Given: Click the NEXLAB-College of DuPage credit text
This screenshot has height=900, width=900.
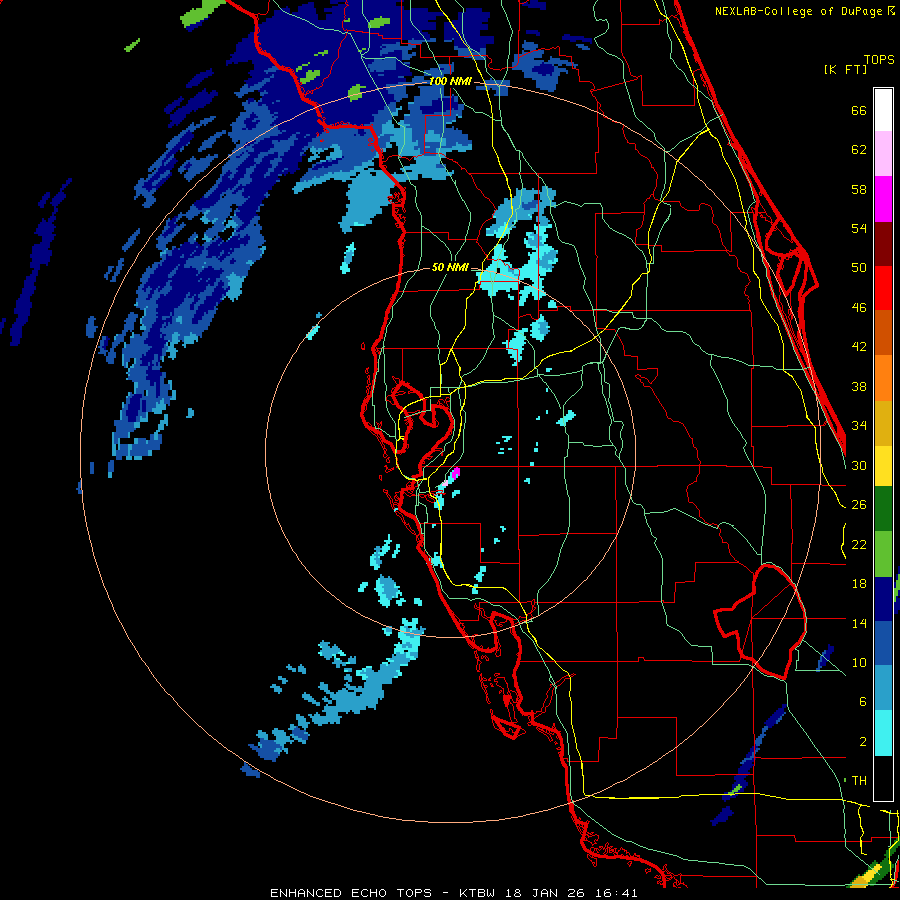Looking at the screenshot, I should 799,11.
